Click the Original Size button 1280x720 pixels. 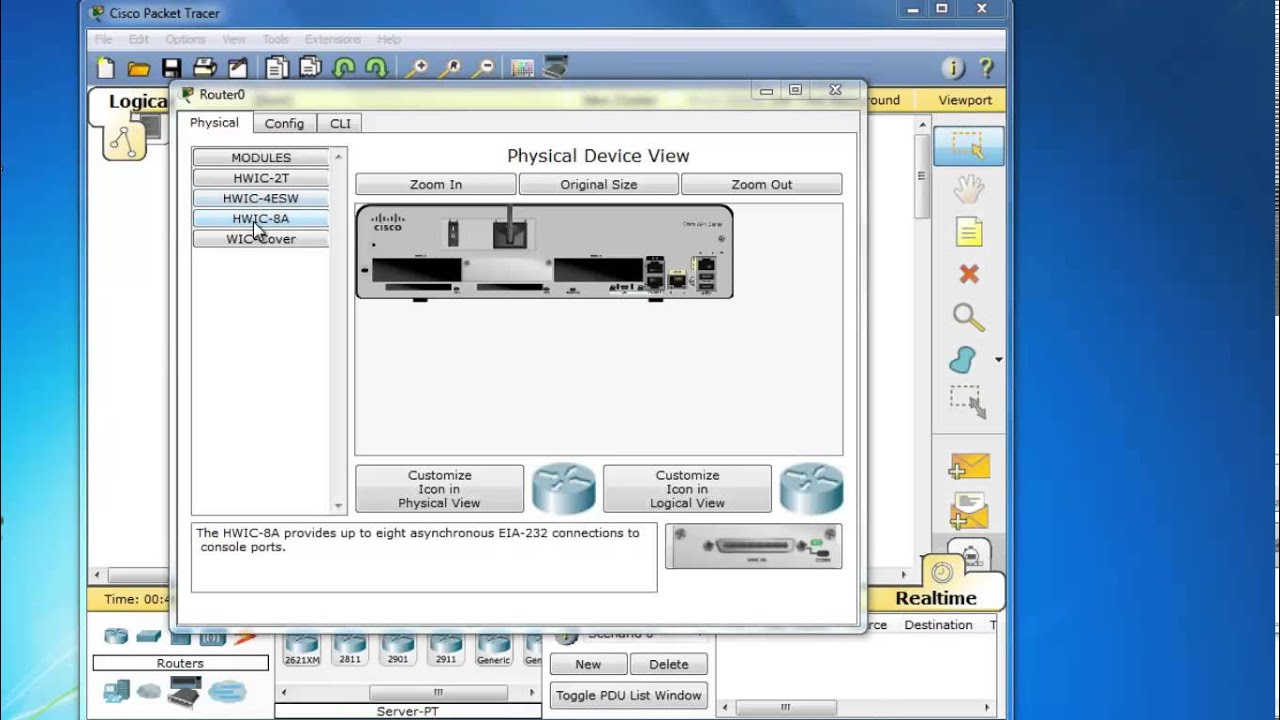click(598, 184)
